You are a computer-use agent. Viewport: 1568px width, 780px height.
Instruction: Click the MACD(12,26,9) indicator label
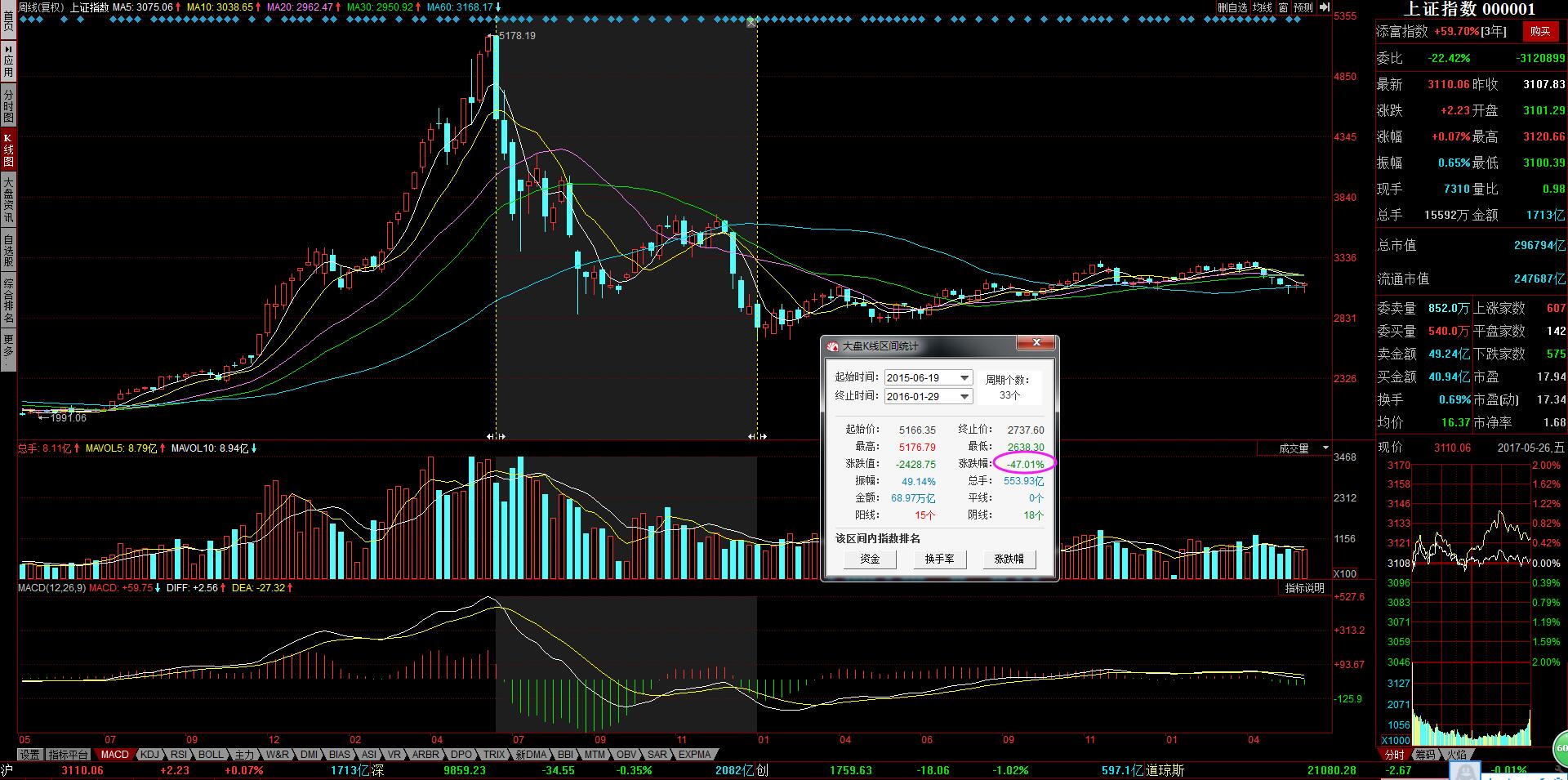pyautogui.click(x=51, y=588)
